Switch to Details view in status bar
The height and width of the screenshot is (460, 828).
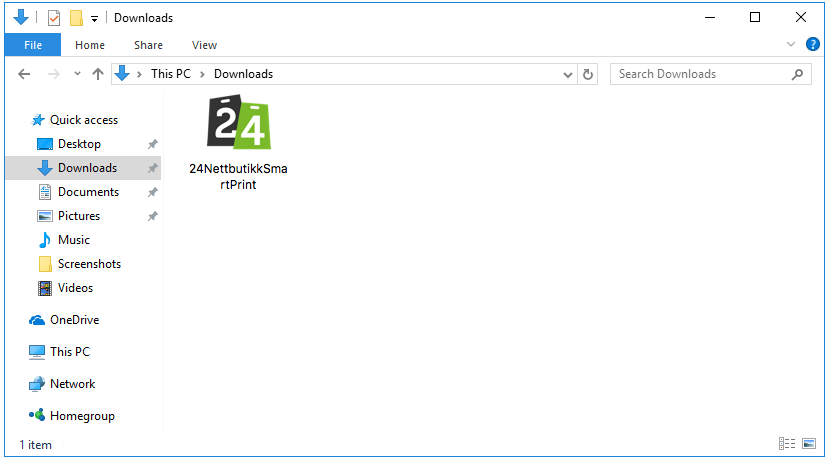coord(787,444)
